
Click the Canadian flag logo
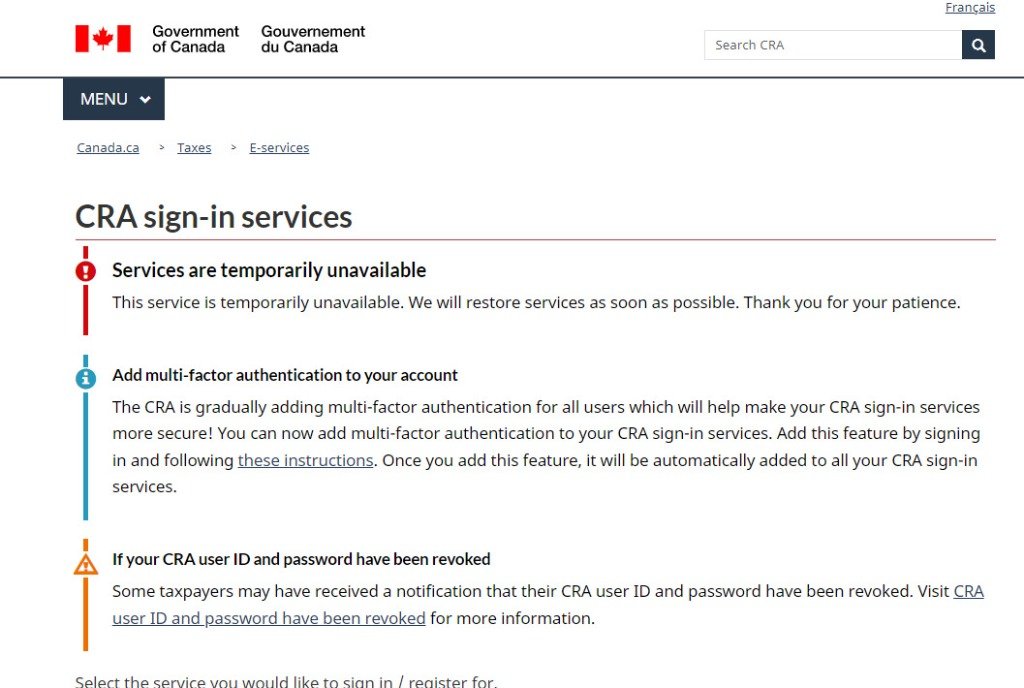[x=103, y=39]
